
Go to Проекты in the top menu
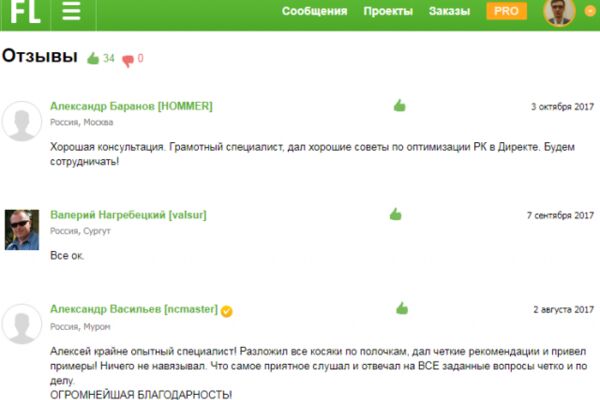(x=388, y=11)
